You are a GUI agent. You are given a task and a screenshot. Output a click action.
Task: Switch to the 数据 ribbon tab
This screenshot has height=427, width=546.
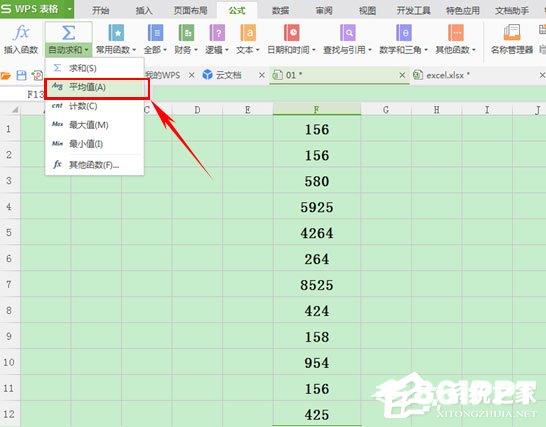click(281, 10)
